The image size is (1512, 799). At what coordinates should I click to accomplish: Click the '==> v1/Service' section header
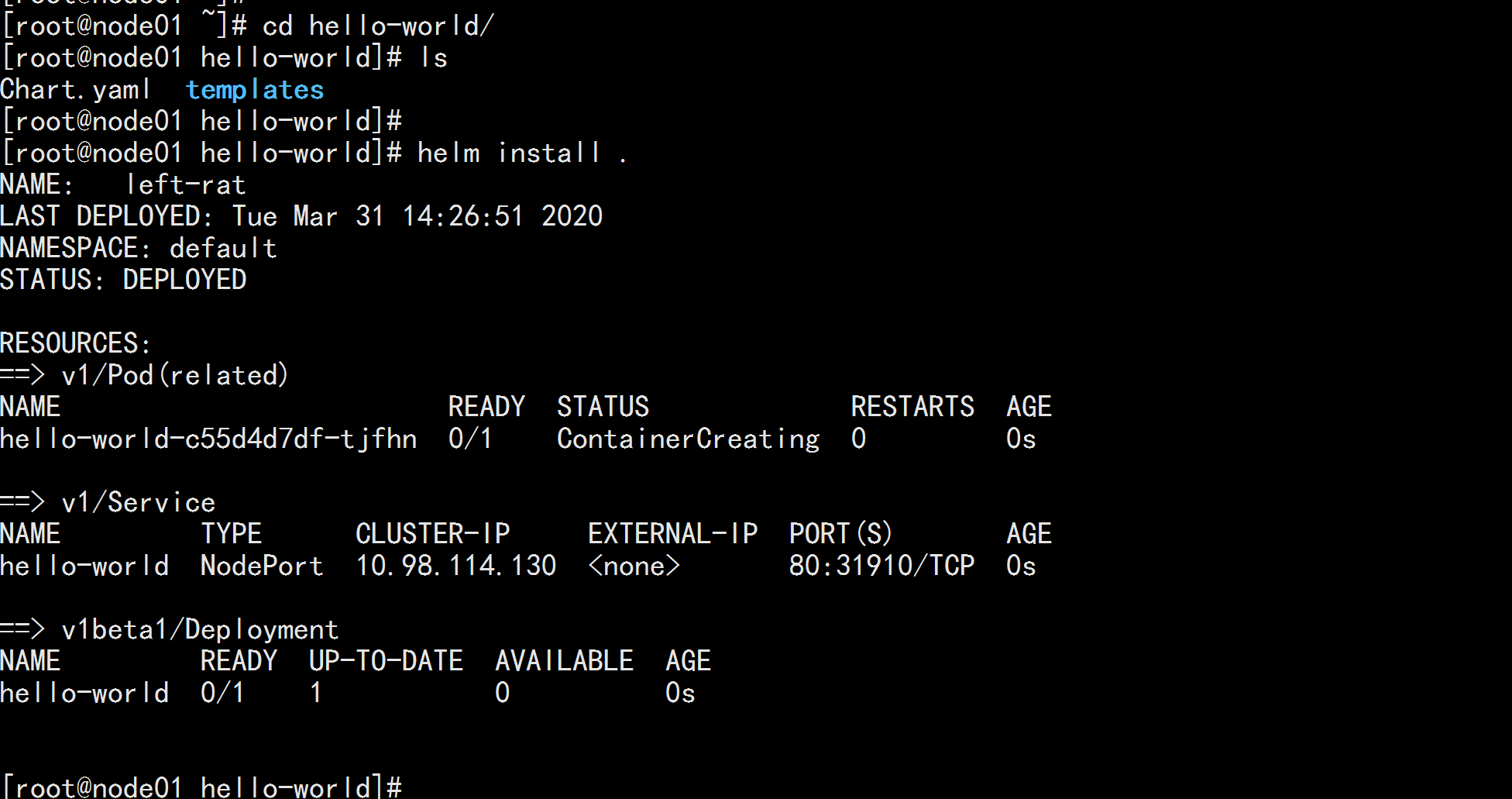coord(108,502)
